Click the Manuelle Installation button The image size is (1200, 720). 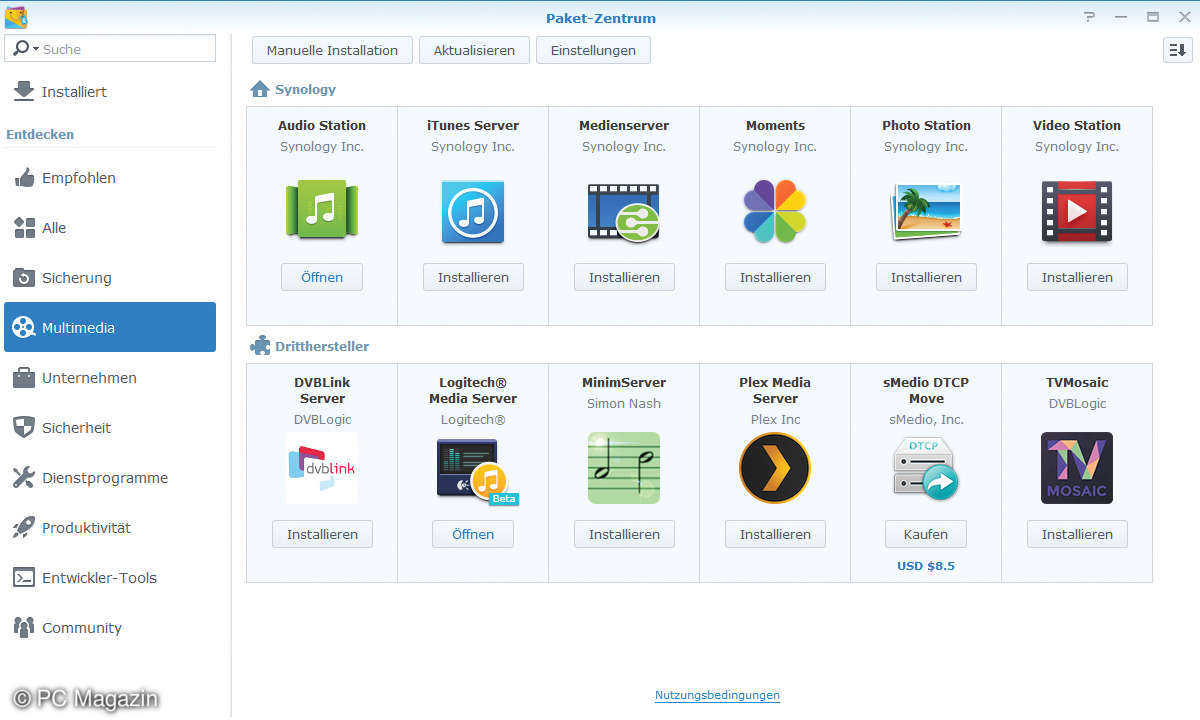tap(332, 50)
